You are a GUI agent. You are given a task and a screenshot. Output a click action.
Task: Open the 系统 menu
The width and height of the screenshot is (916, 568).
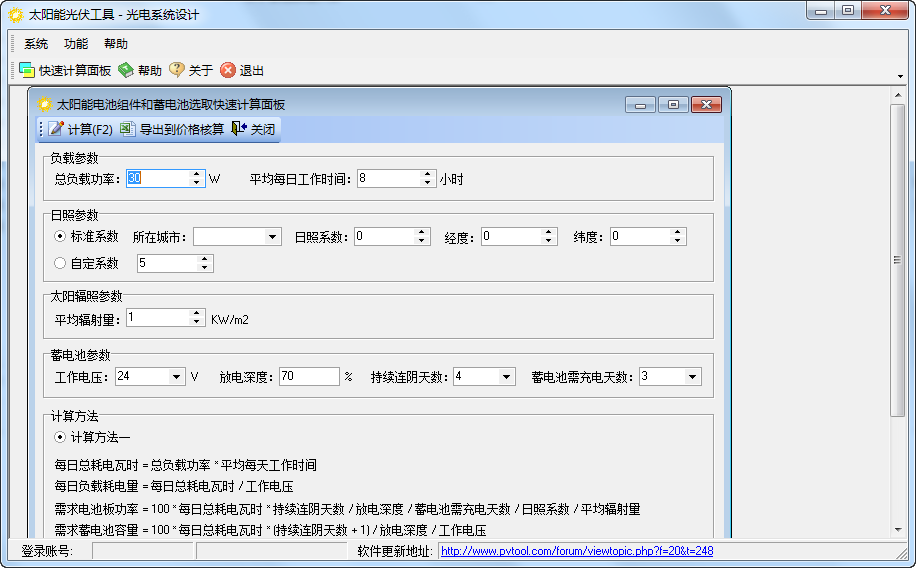36,44
